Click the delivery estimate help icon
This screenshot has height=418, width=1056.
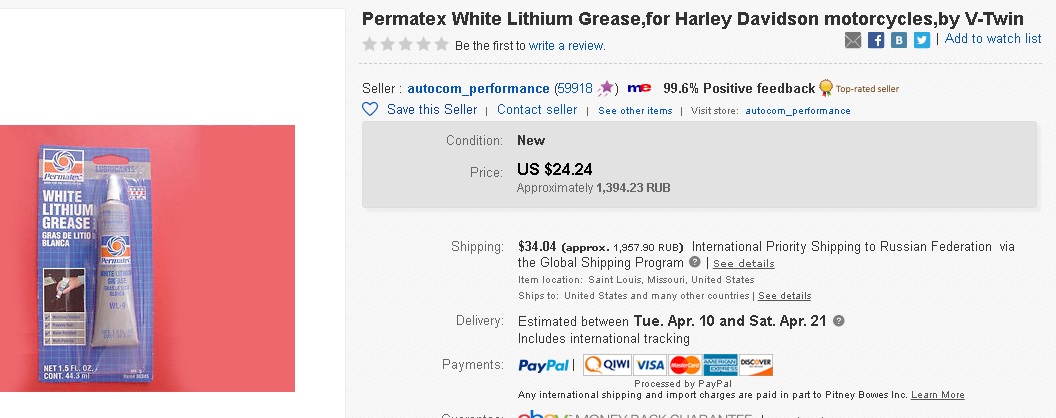point(839,321)
